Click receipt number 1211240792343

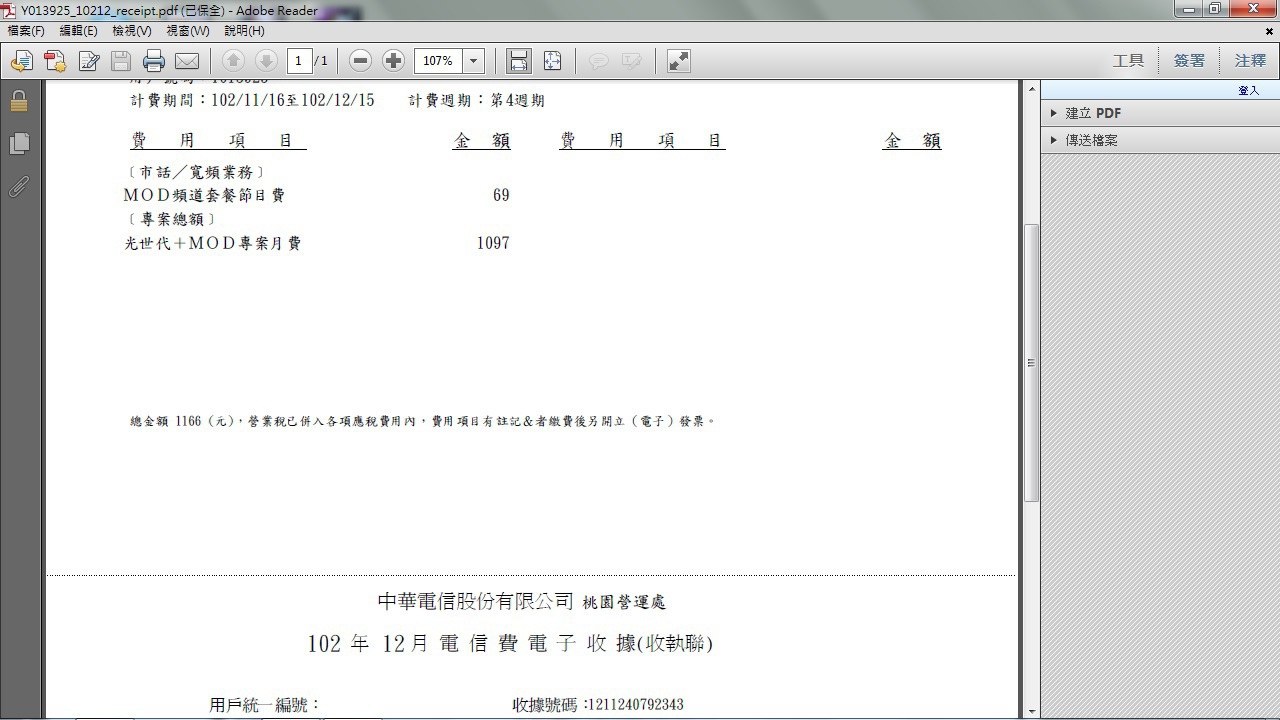[637, 705]
